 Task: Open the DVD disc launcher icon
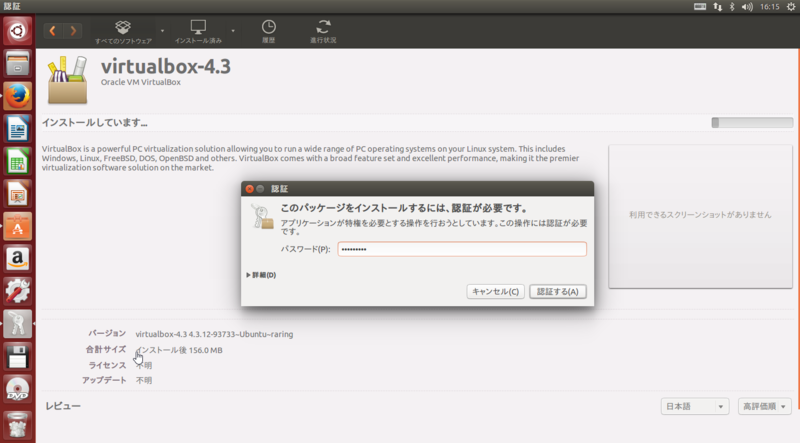coord(17,389)
